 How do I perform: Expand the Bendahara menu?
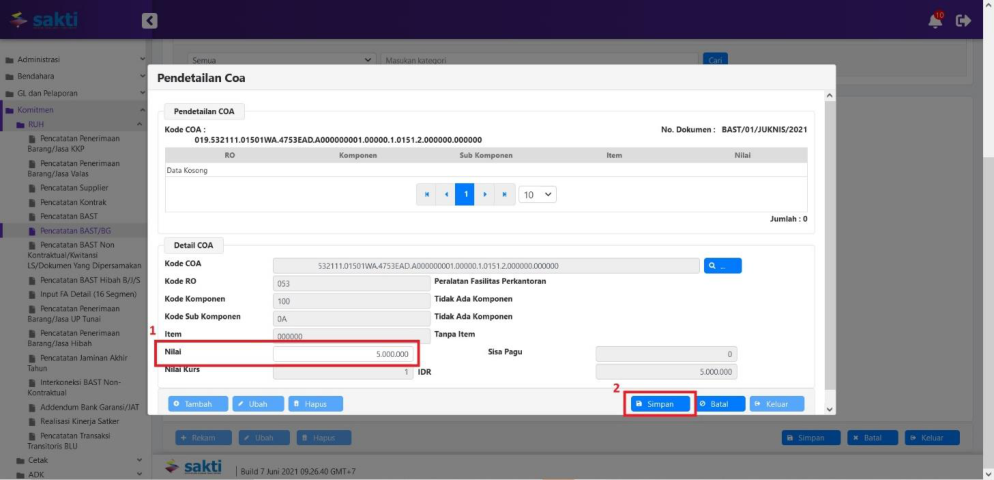point(75,76)
